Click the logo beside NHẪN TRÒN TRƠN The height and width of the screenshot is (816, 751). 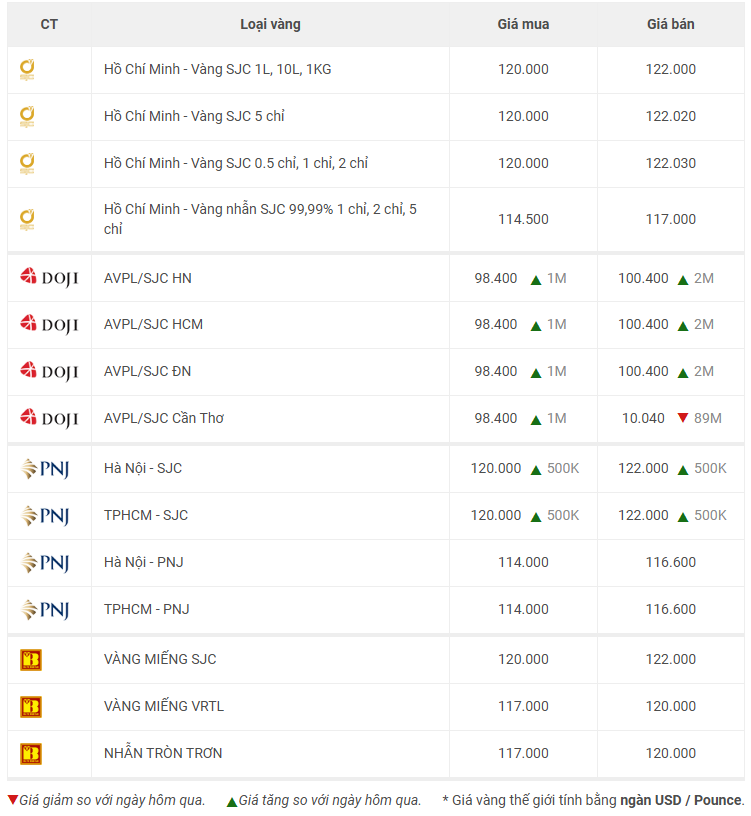pyautogui.click(x=31, y=754)
